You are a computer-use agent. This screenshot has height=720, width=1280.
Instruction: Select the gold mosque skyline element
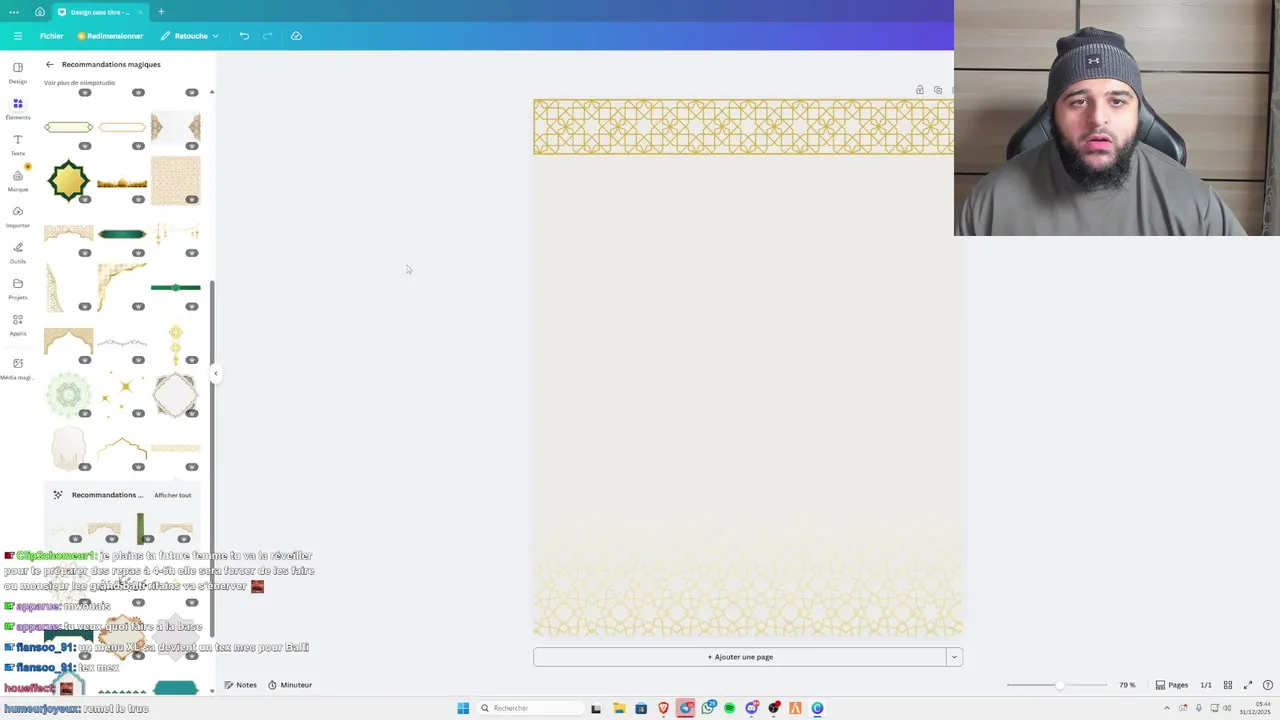[x=122, y=183]
